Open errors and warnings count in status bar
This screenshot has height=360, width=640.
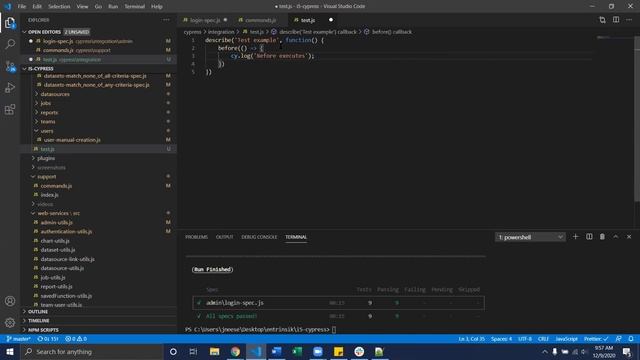pyautogui.click(x=76, y=339)
